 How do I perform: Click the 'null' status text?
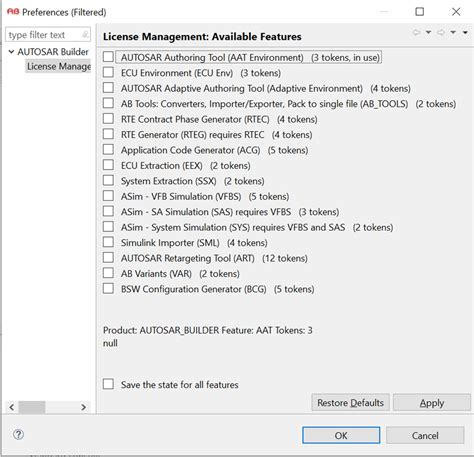110,343
